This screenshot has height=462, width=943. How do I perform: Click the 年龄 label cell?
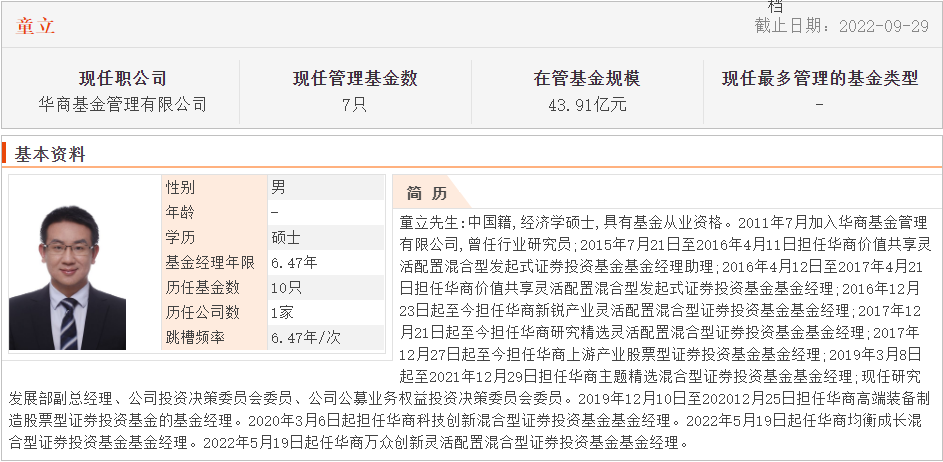pyautogui.click(x=215, y=212)
